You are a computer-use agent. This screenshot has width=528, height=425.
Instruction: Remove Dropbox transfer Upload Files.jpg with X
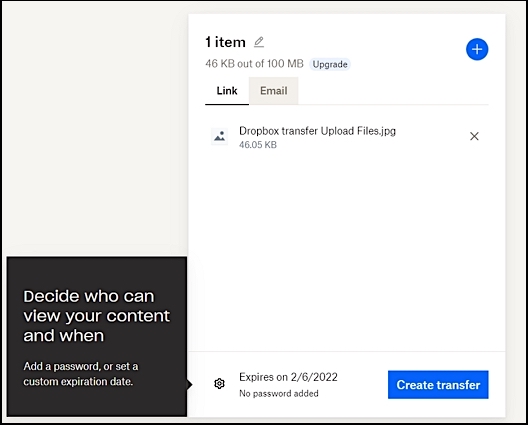point(474,136)
